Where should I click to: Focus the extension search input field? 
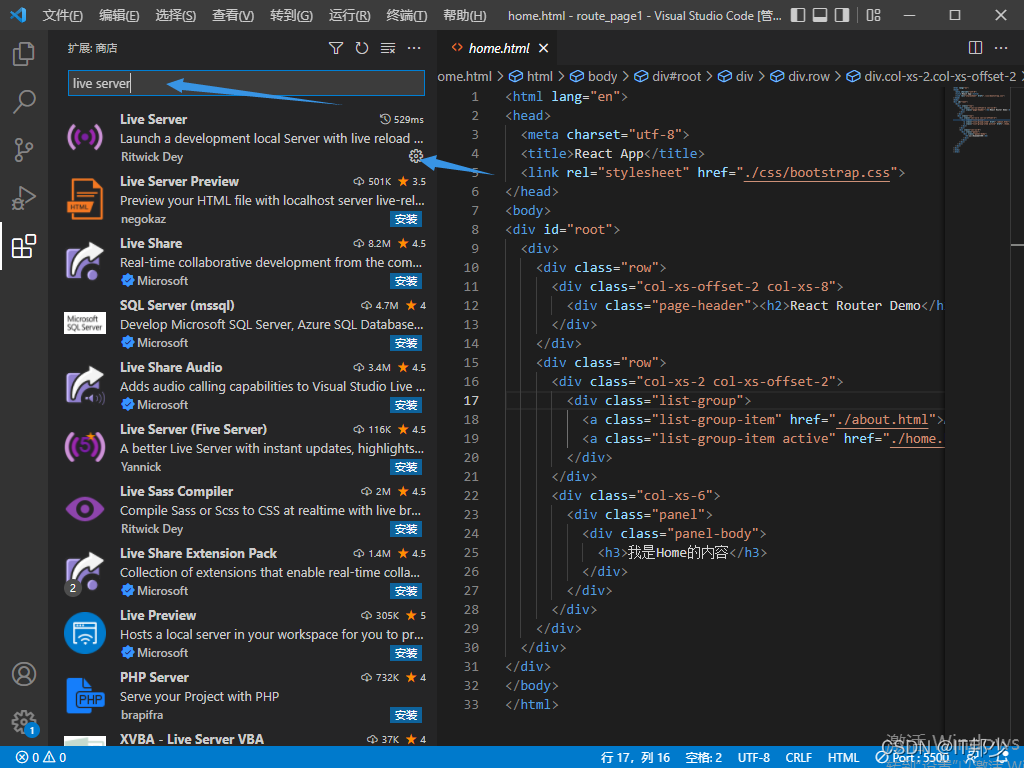(246, 84)
